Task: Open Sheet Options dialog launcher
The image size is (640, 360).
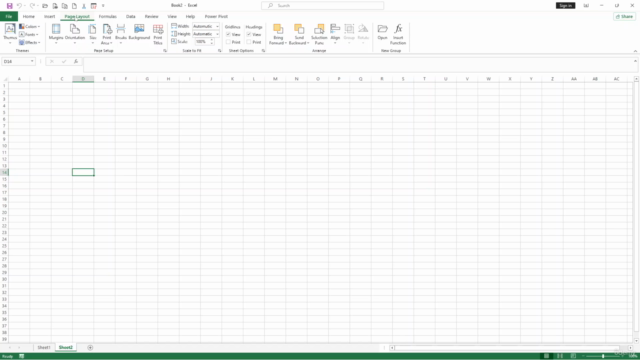Action: point(263,51)
